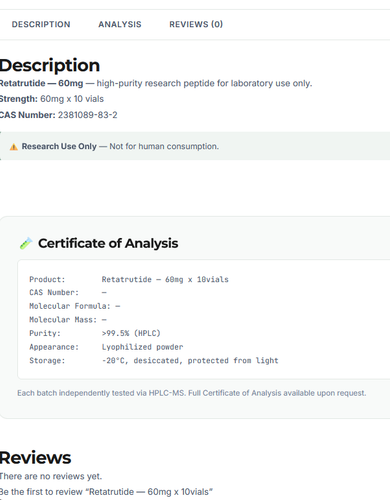
Task: Click the Certificate of Analysis heading
Action: click(x=108, y=243)
